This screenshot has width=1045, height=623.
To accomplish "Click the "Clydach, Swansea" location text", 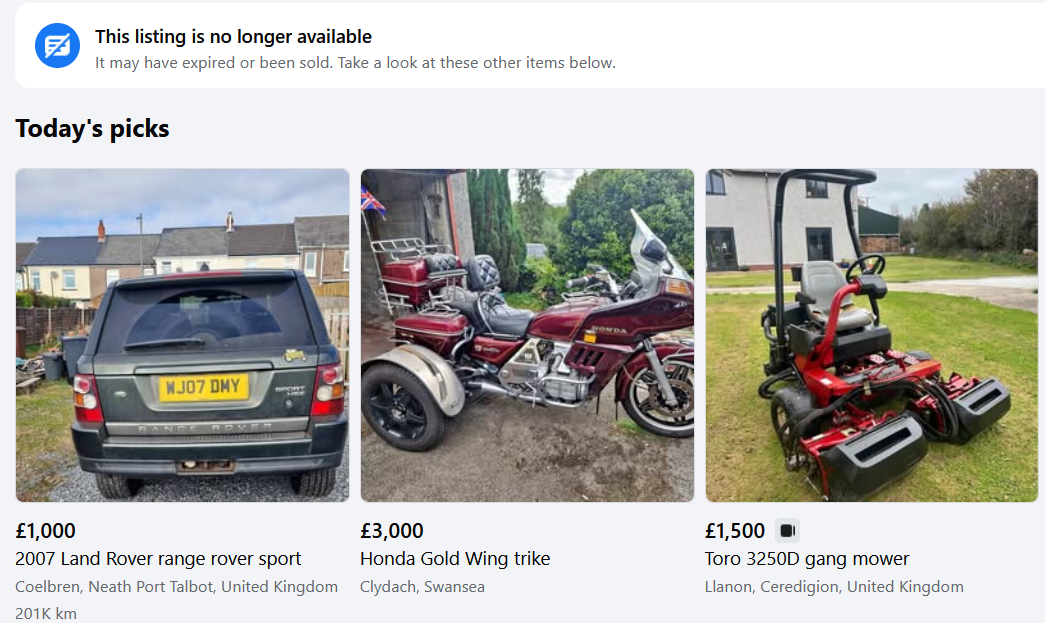I will 422,587.
